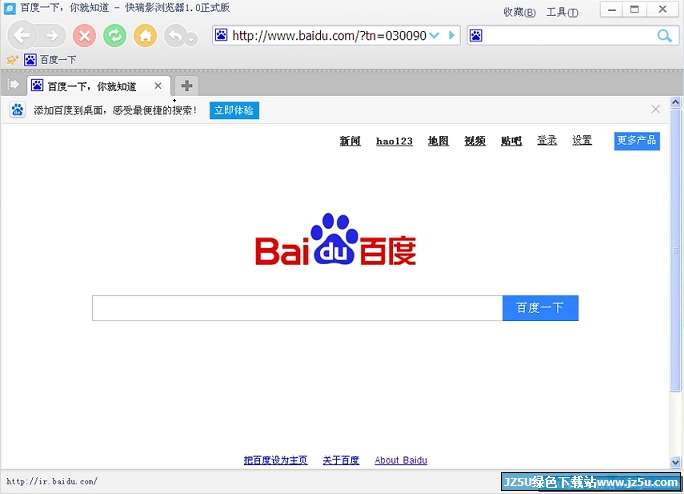Open the 新闻 link
The width and height of the screenshot is (684, 494).
pos(350,141)
